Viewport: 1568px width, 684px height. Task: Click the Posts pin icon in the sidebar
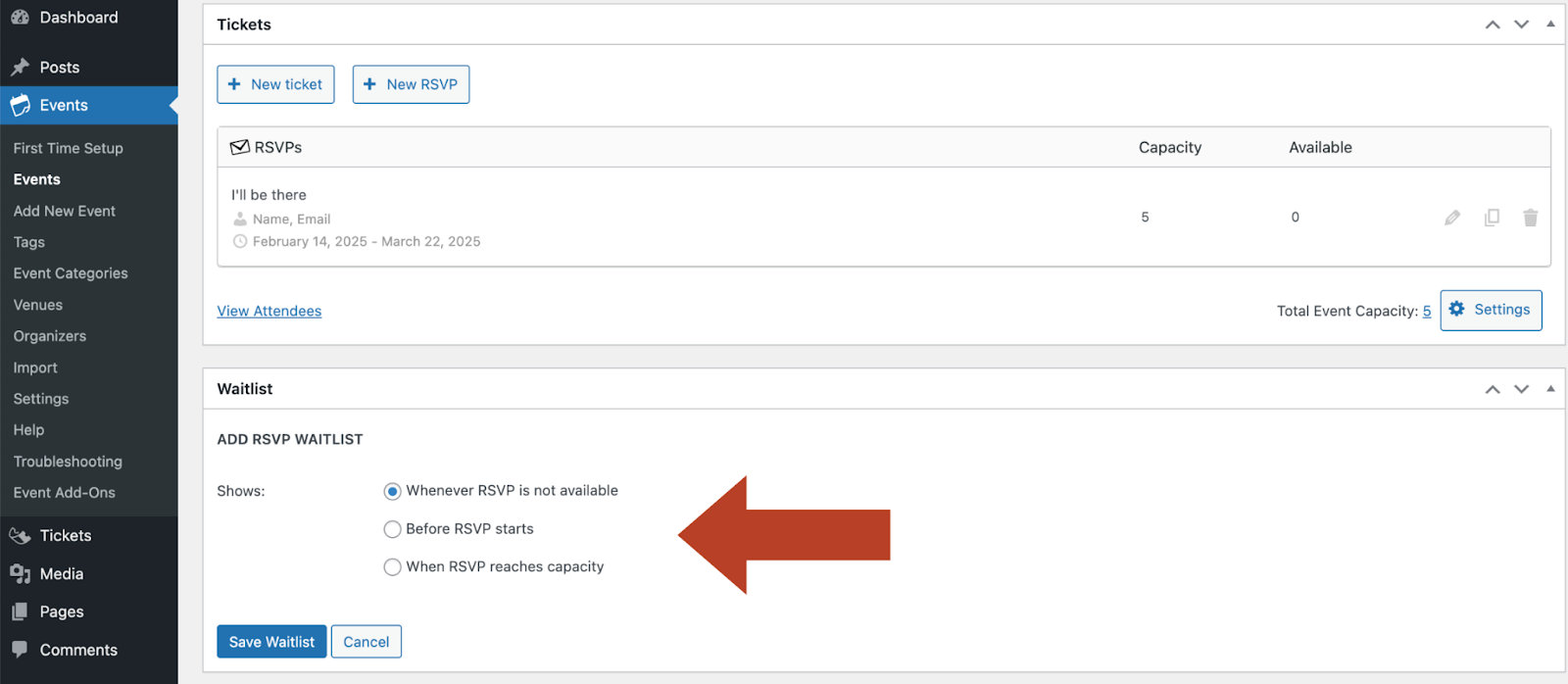pos(20,68)
